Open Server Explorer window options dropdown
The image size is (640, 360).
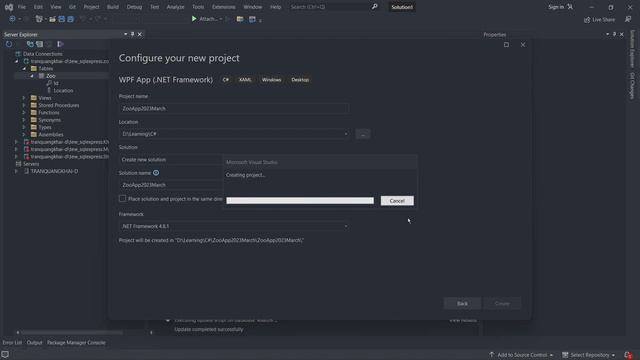click(x=125, y=34)
